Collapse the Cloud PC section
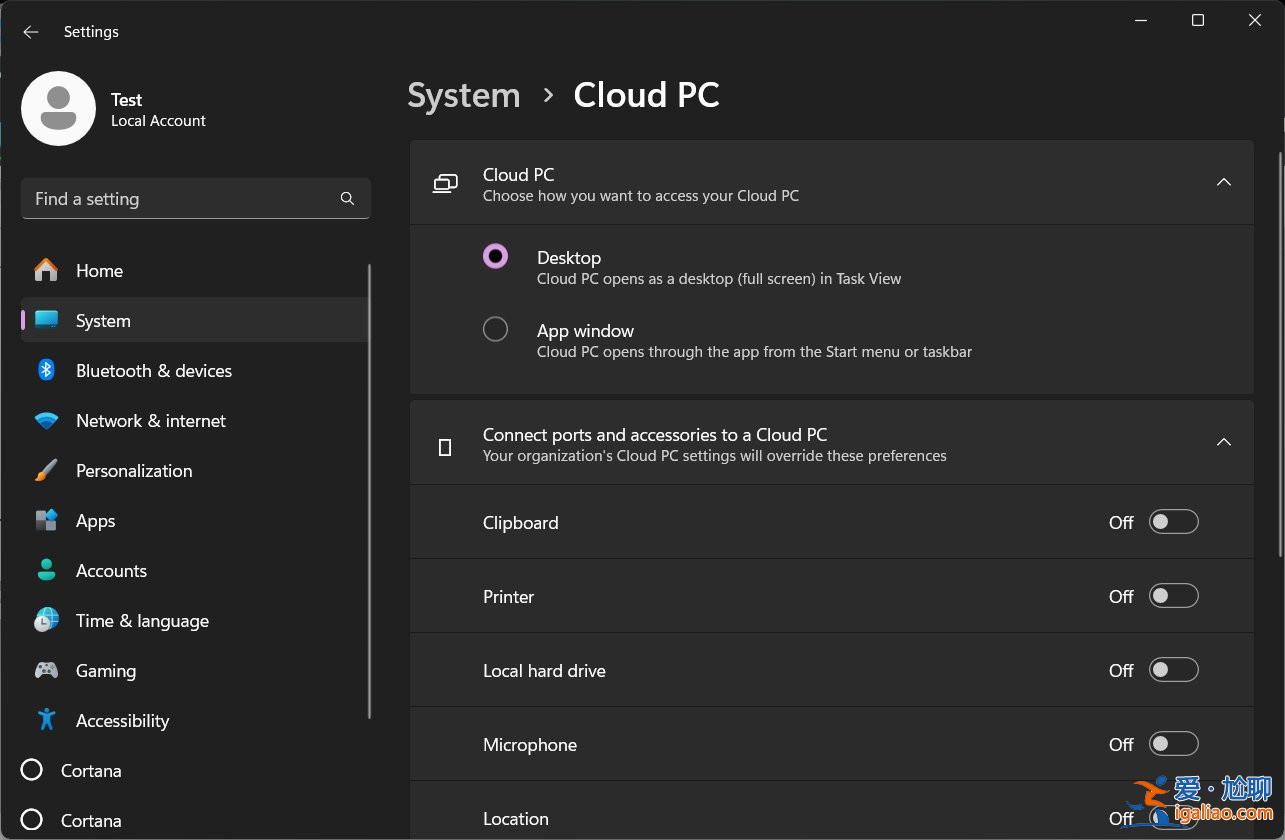The height and width of the screenshot is (840, 1285). [x=1224, y=182]
